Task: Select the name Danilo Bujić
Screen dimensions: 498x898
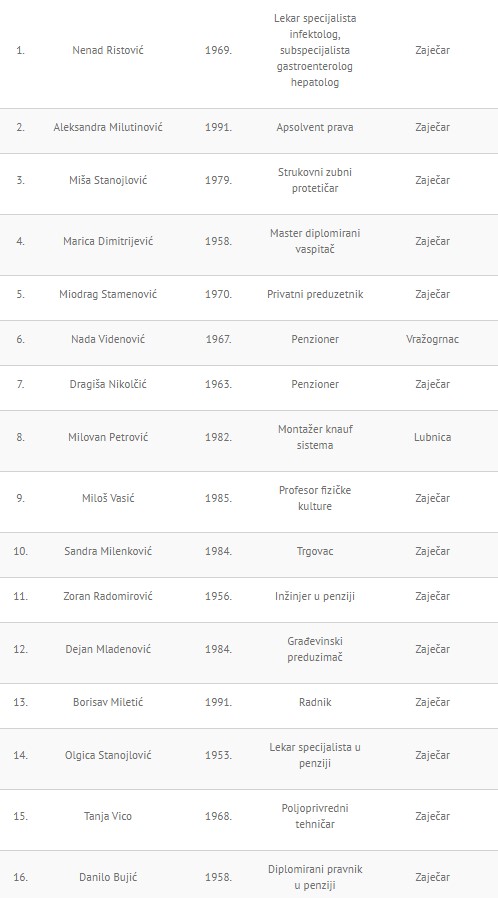Action: (x=108, y=877)
